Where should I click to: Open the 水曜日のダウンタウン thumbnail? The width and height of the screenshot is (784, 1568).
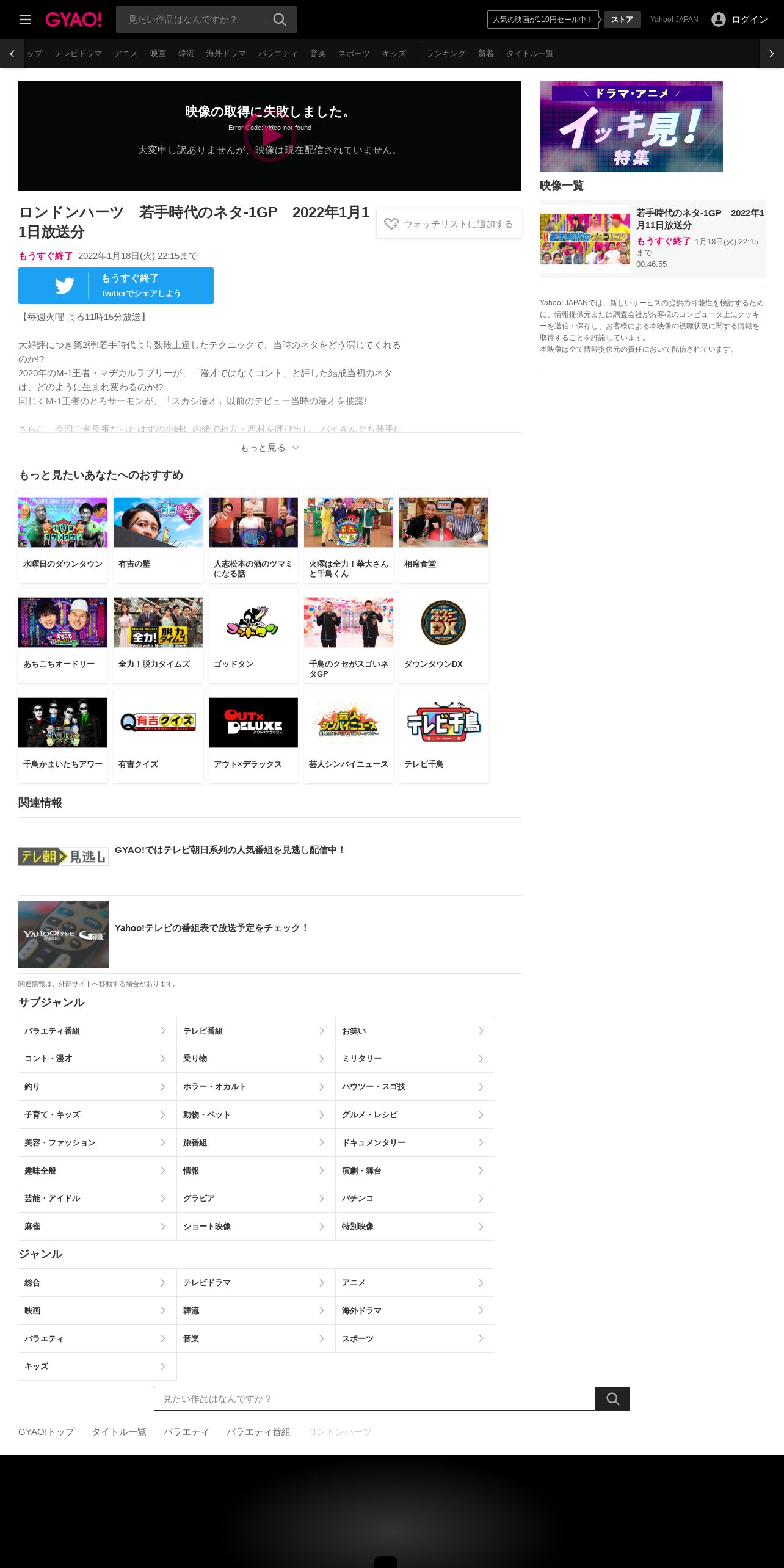63,522
